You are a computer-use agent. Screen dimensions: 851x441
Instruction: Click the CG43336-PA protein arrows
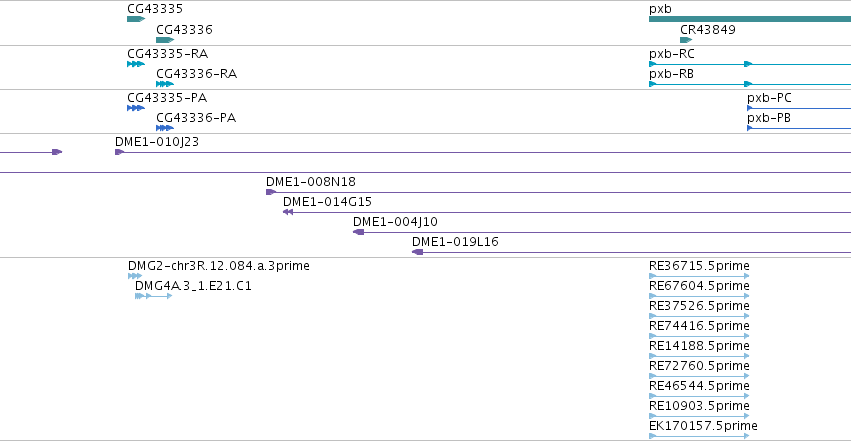(165, 128)
